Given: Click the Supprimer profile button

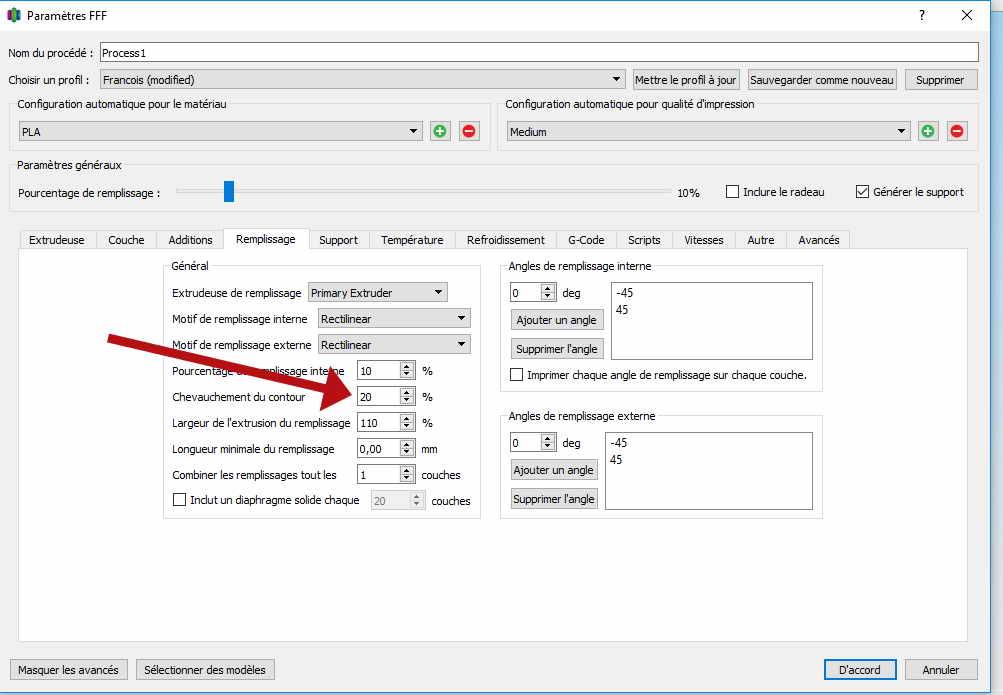Looking at the screenshot, I should pos(940,80).
